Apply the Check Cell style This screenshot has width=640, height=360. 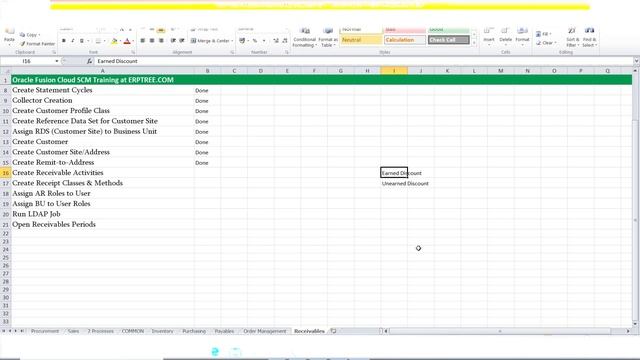[449, 40]
